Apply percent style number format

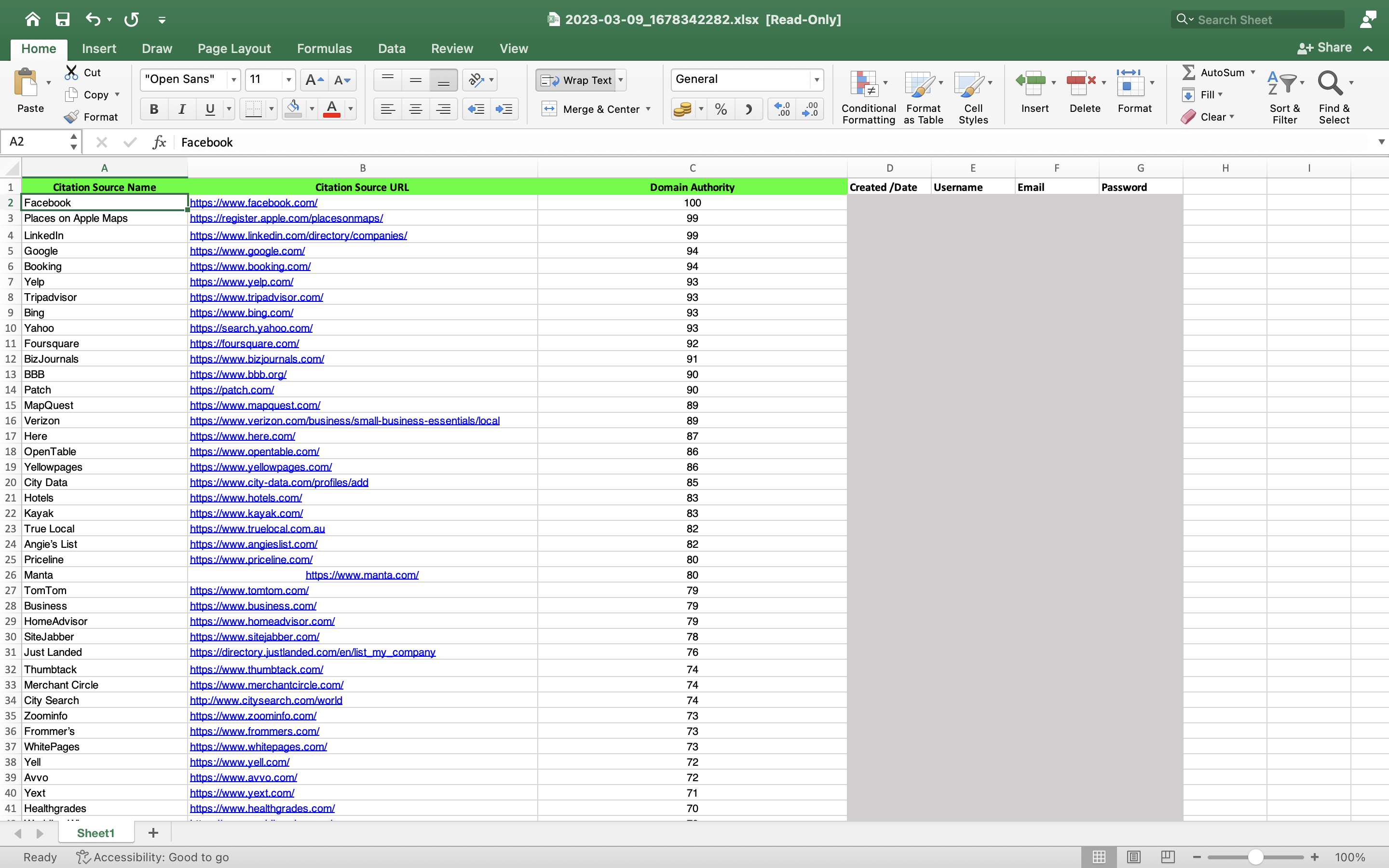pyautogui.click(x=721, y=109)
